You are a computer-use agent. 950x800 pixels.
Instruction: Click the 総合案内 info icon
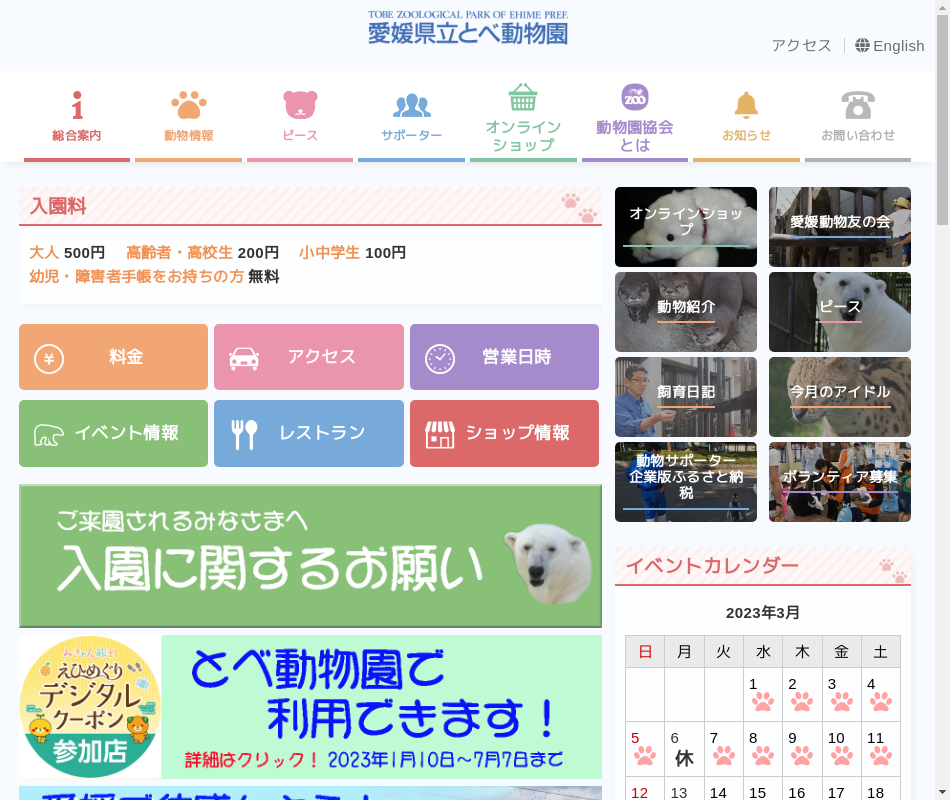77,105
